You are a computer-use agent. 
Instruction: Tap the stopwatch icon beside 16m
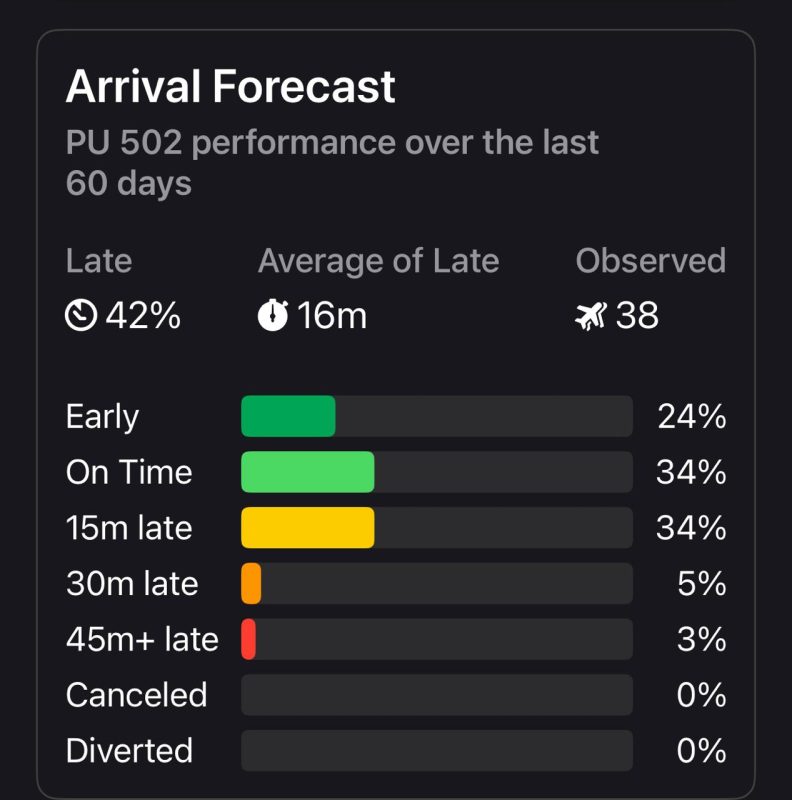[x=273, y=315]
